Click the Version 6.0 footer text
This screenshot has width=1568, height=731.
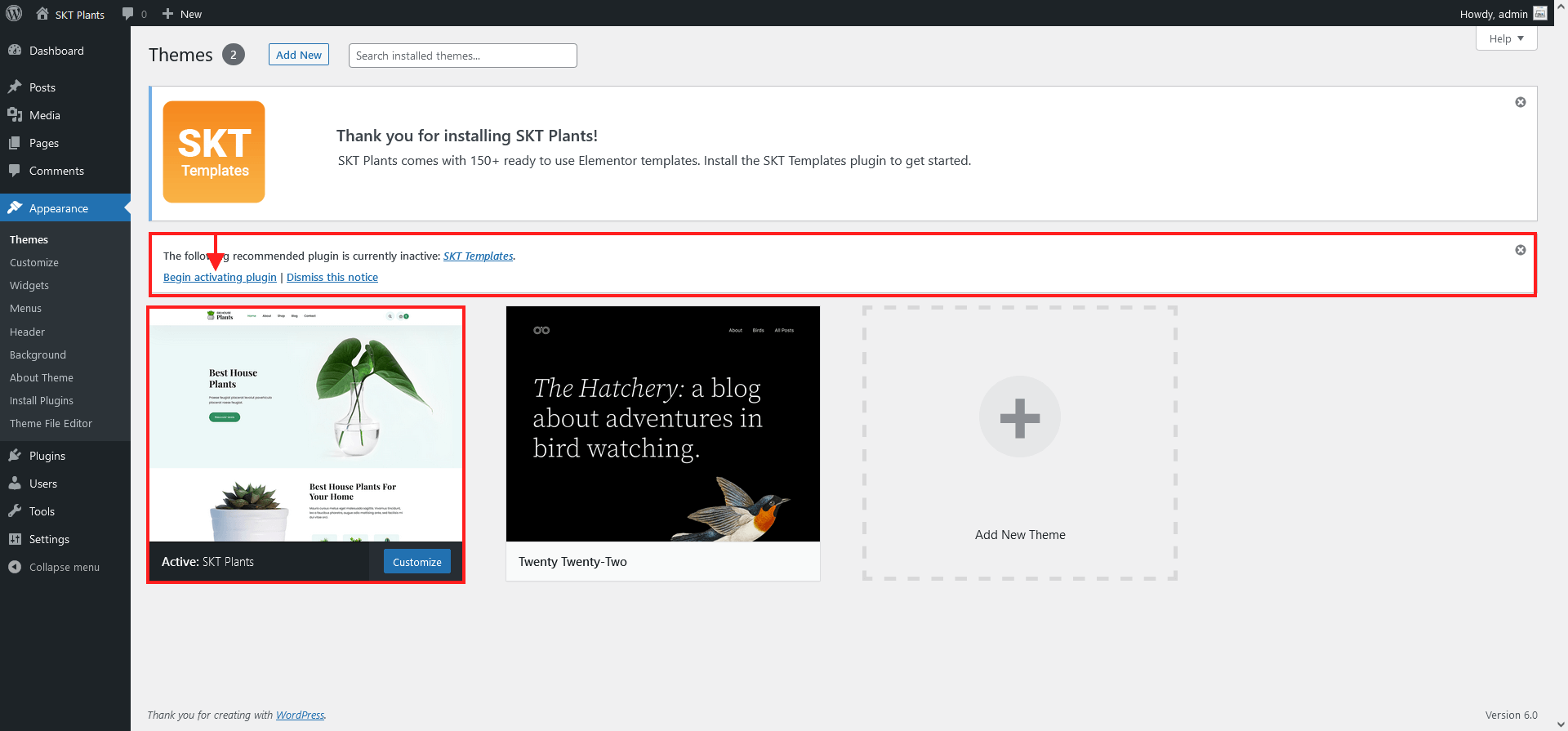click(x=1511, y=715)
